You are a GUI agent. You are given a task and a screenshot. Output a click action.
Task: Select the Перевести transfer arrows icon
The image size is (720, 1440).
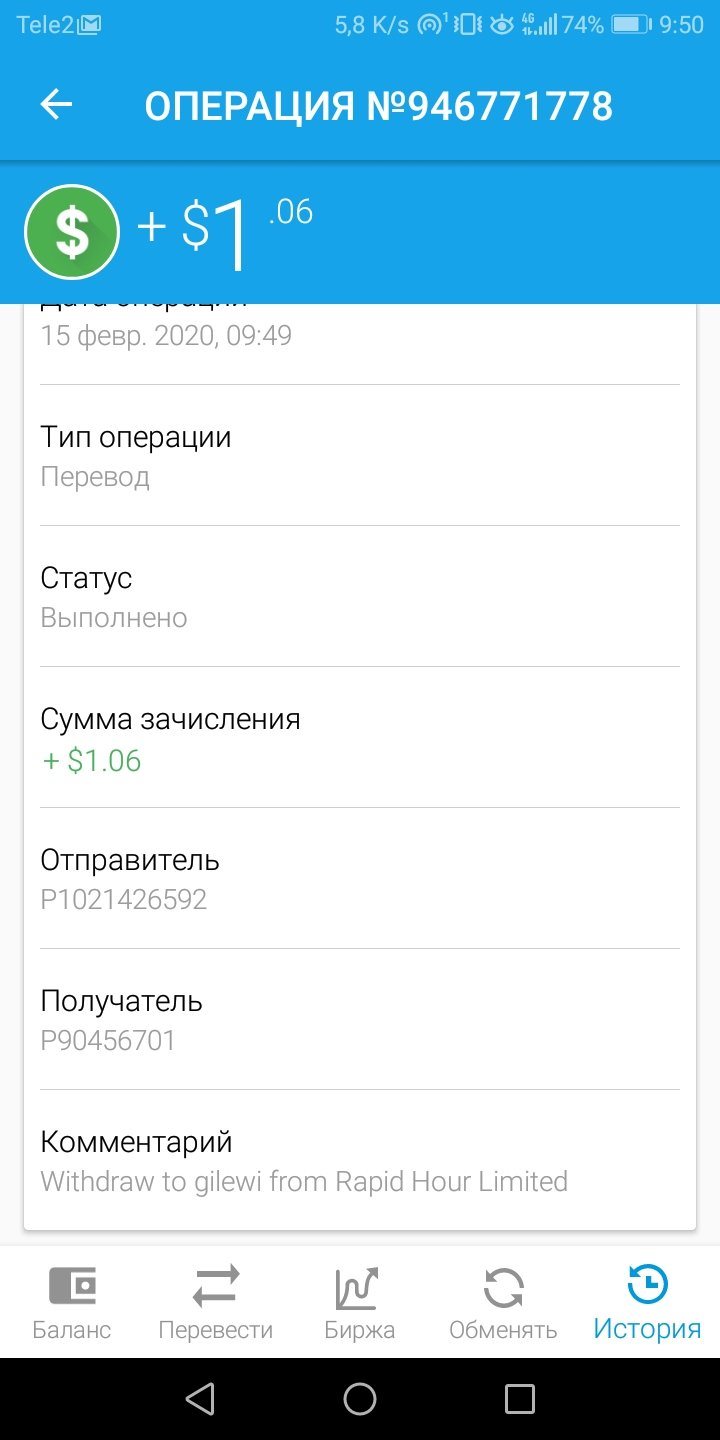click(216, 1286)
